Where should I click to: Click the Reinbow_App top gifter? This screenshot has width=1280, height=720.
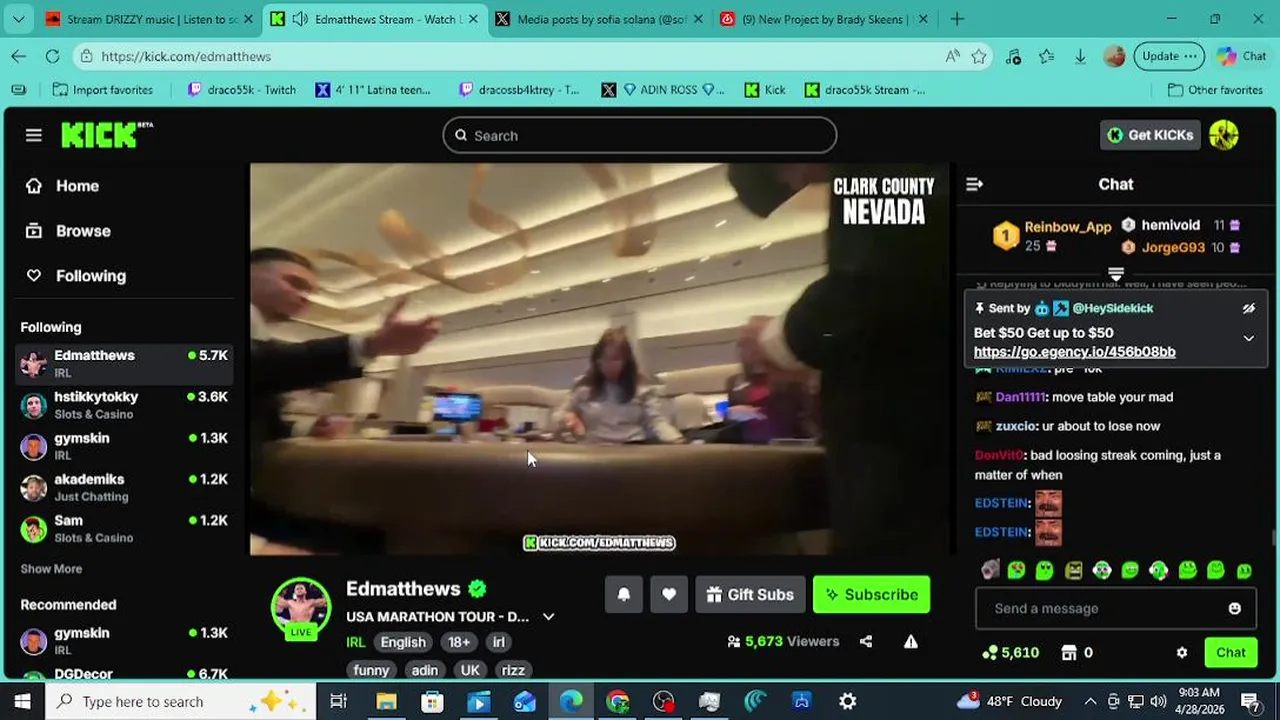[1067, 227]
